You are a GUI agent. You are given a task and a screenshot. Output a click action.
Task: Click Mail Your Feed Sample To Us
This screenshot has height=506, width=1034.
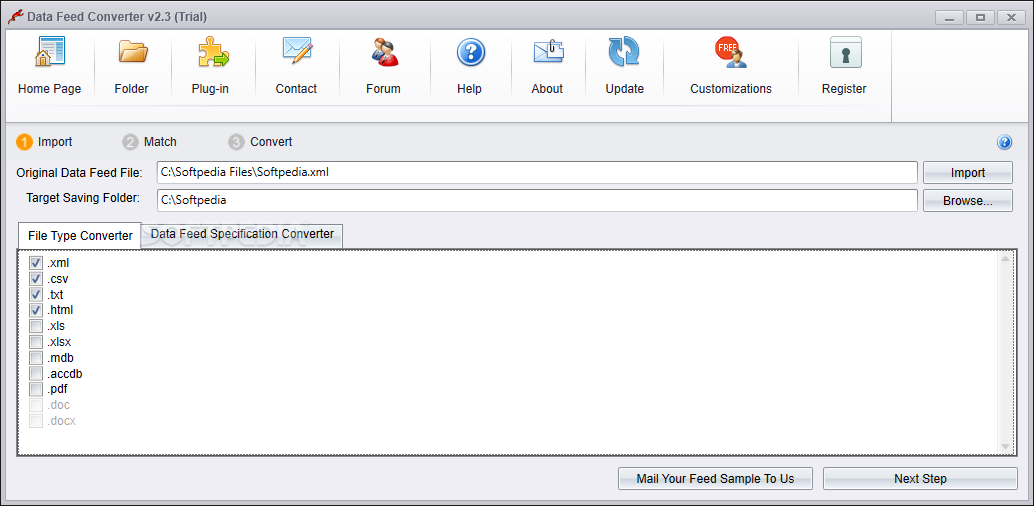[715, 479]
